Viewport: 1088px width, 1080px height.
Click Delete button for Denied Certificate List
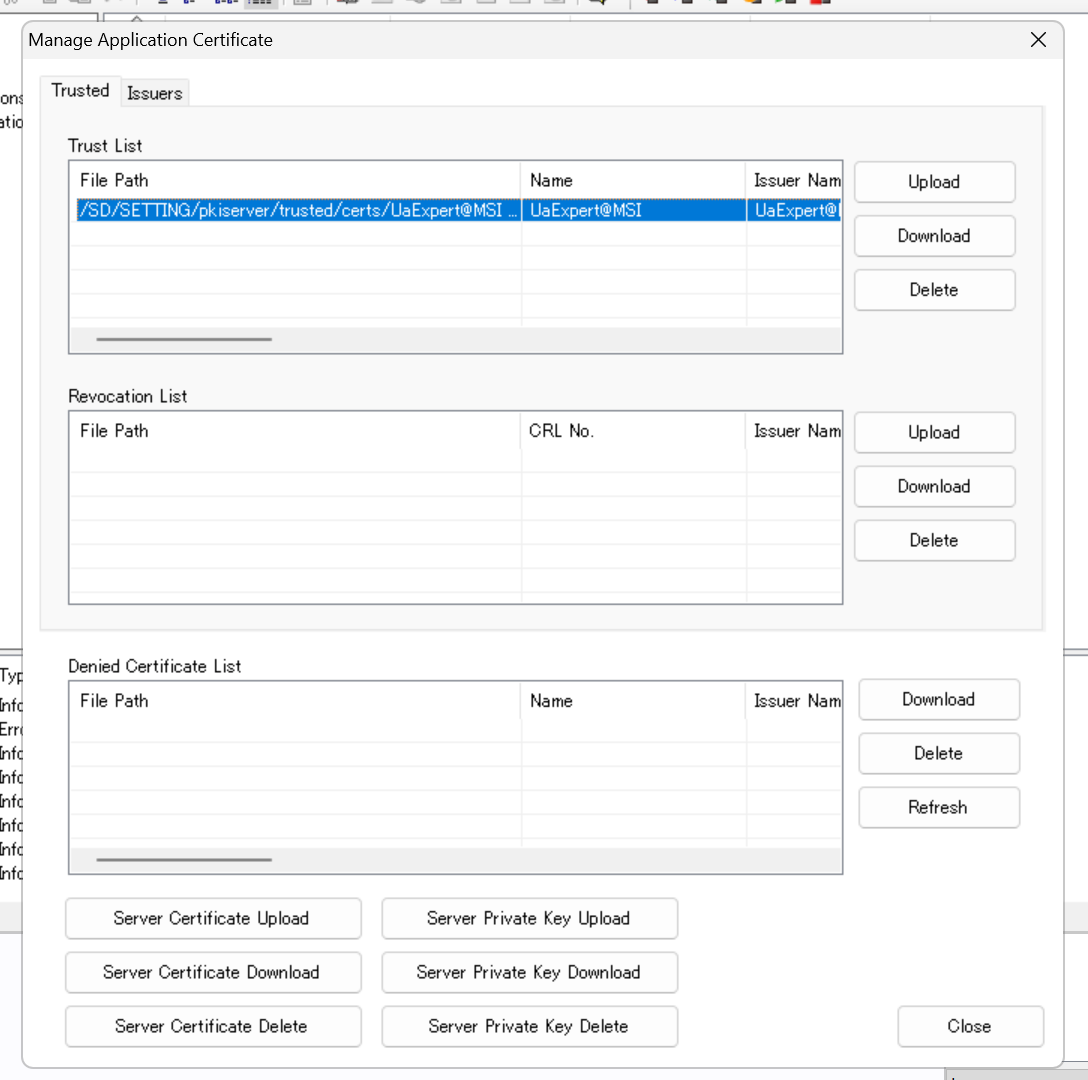click(939, 754)
